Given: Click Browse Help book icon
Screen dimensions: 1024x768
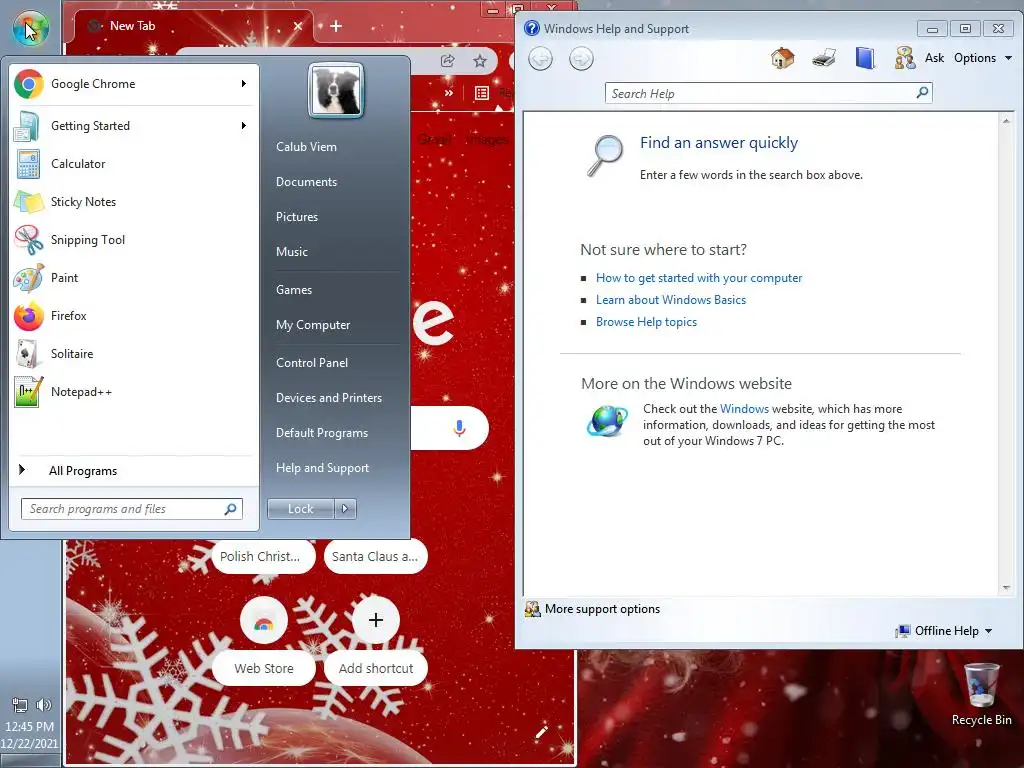Looking at the screenshot, I should (865, 58).
